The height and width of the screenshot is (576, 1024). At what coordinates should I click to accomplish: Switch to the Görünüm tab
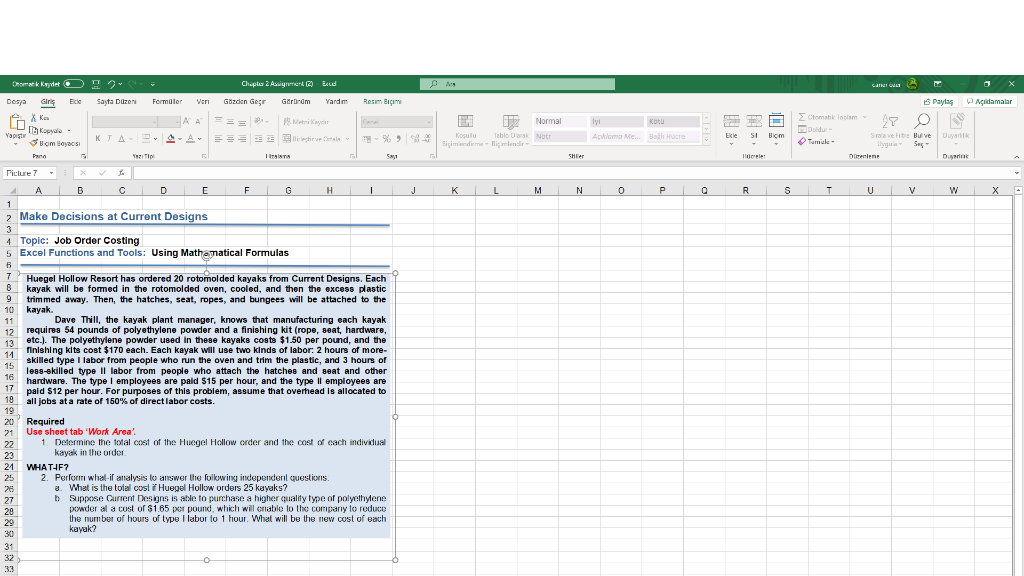(x=296, y=101)
